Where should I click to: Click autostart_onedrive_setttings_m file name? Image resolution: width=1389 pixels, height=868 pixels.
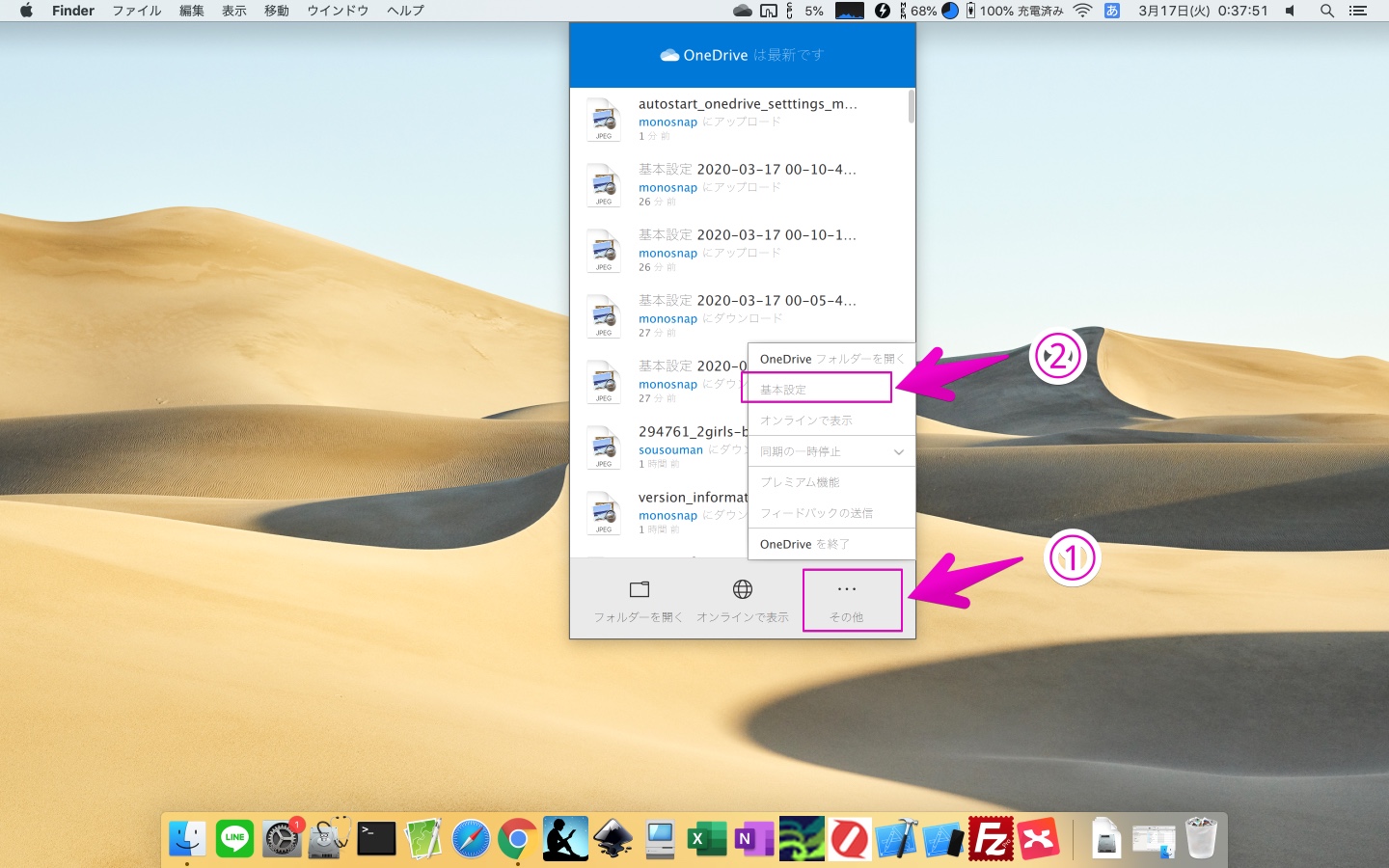[748, 104]
